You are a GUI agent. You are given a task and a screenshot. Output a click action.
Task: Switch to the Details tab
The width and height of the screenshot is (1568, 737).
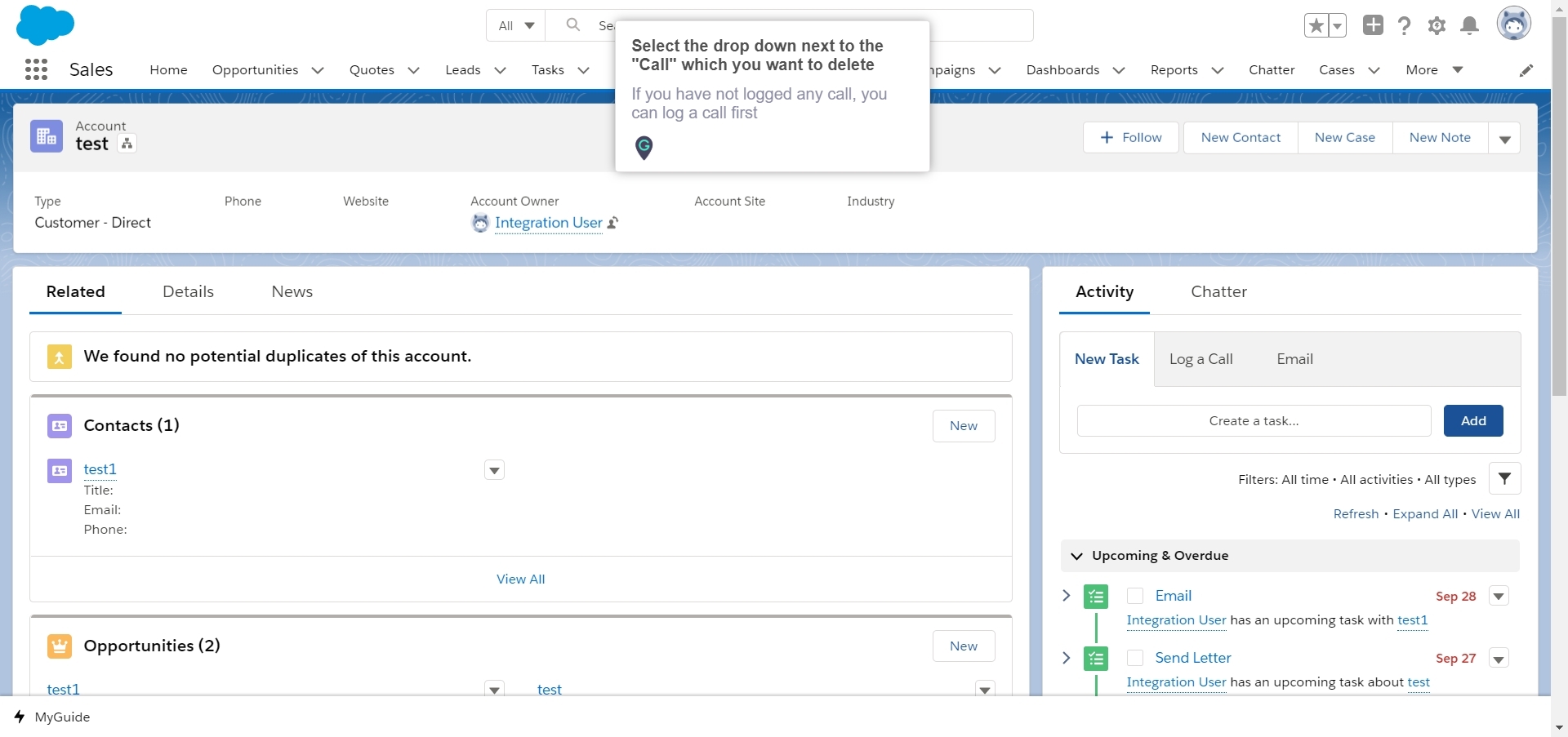click(x=188, y=291)
